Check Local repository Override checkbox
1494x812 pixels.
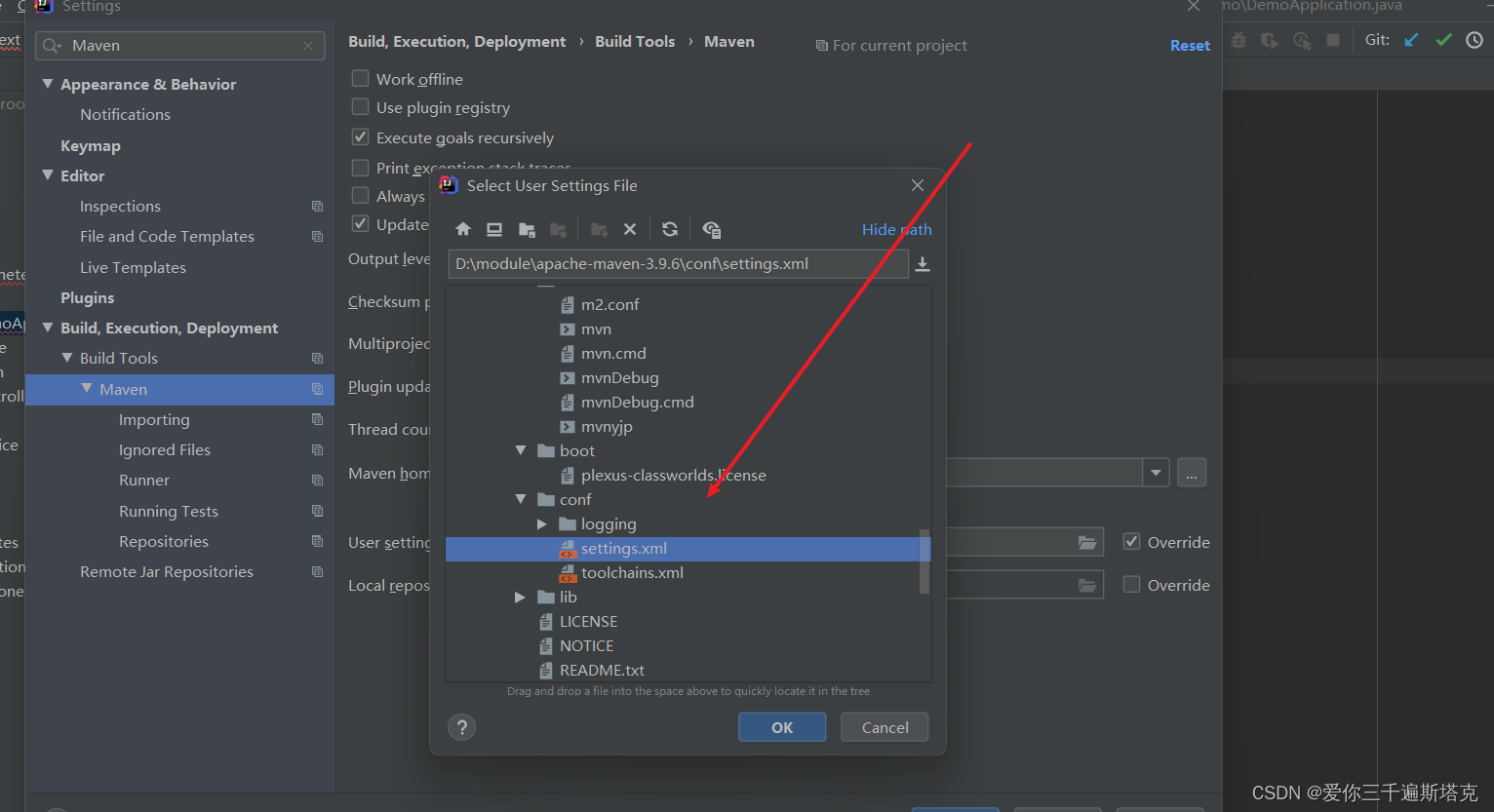[x=1131, y=584]
